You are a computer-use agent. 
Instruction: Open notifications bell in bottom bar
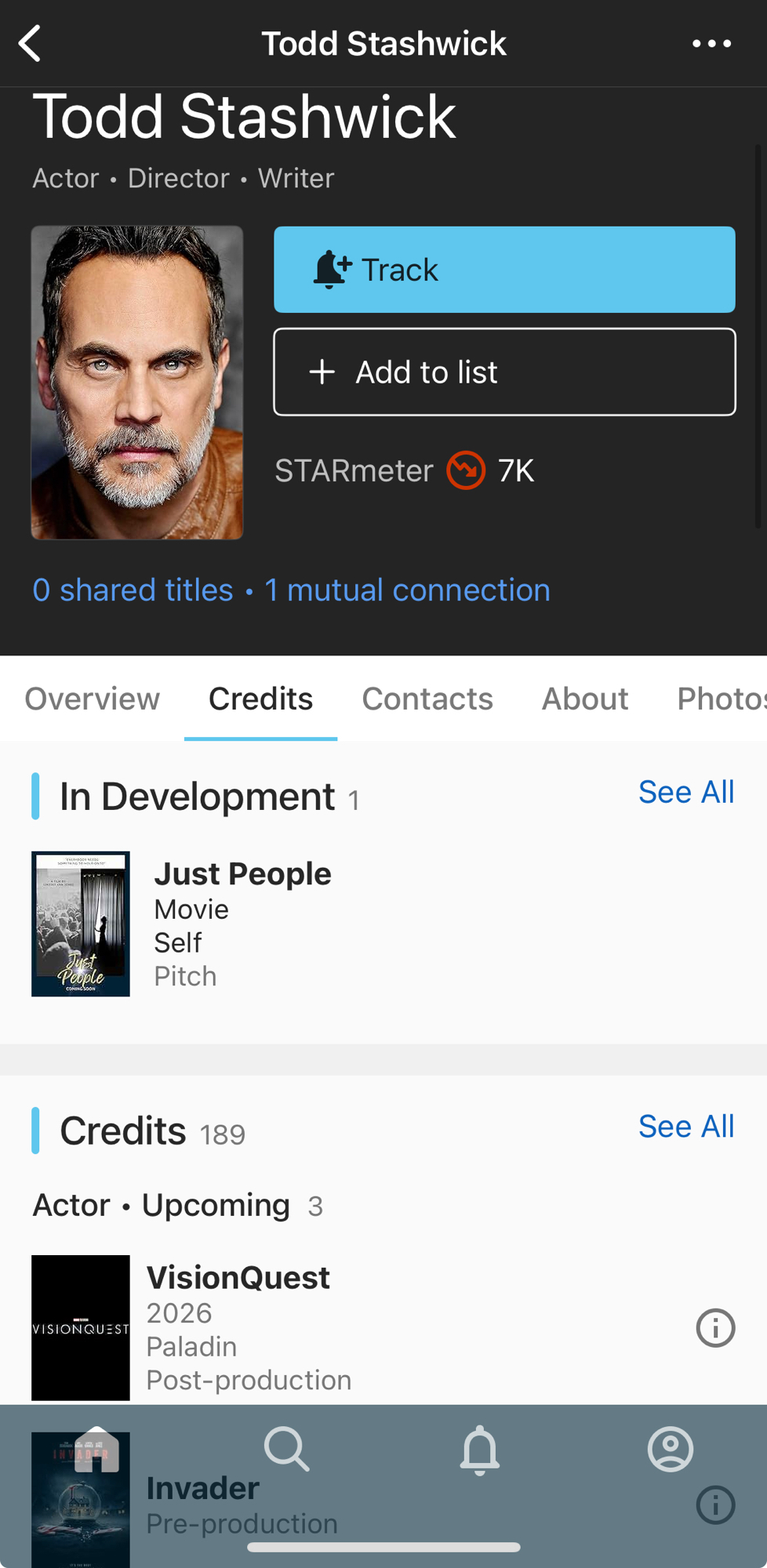click(x=479, y=1450)
